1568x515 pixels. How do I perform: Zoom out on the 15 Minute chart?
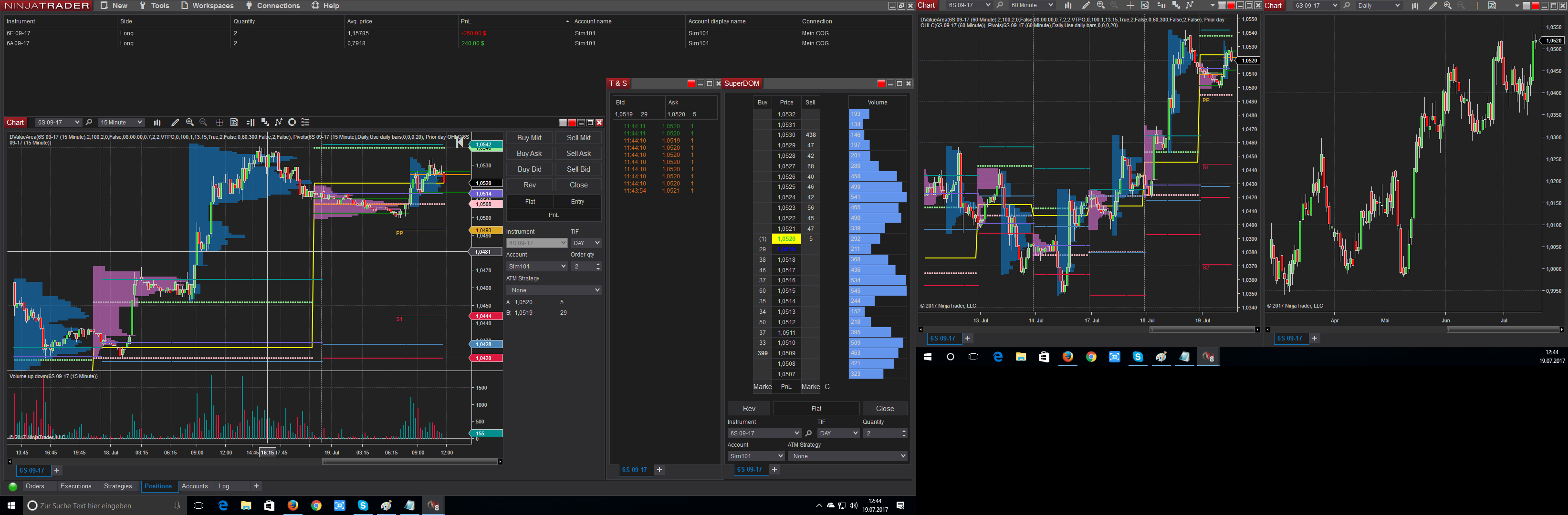(x=203, y=122)
